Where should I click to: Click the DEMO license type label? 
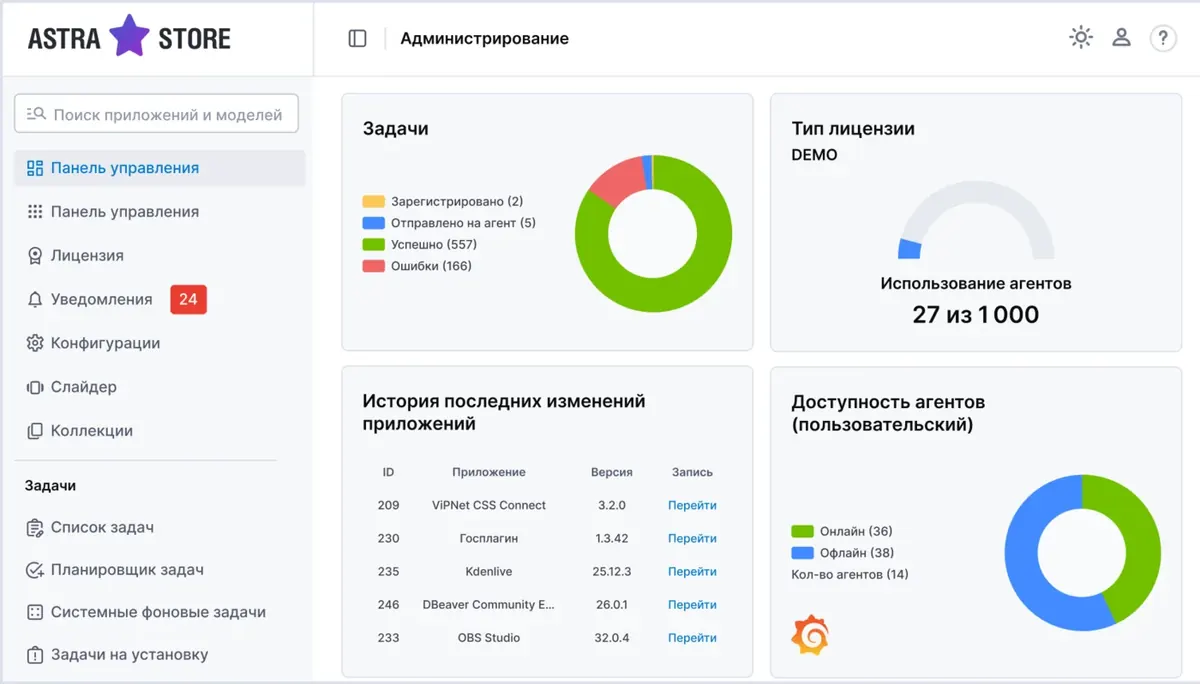pyautogui.click(x=814, y=155)
